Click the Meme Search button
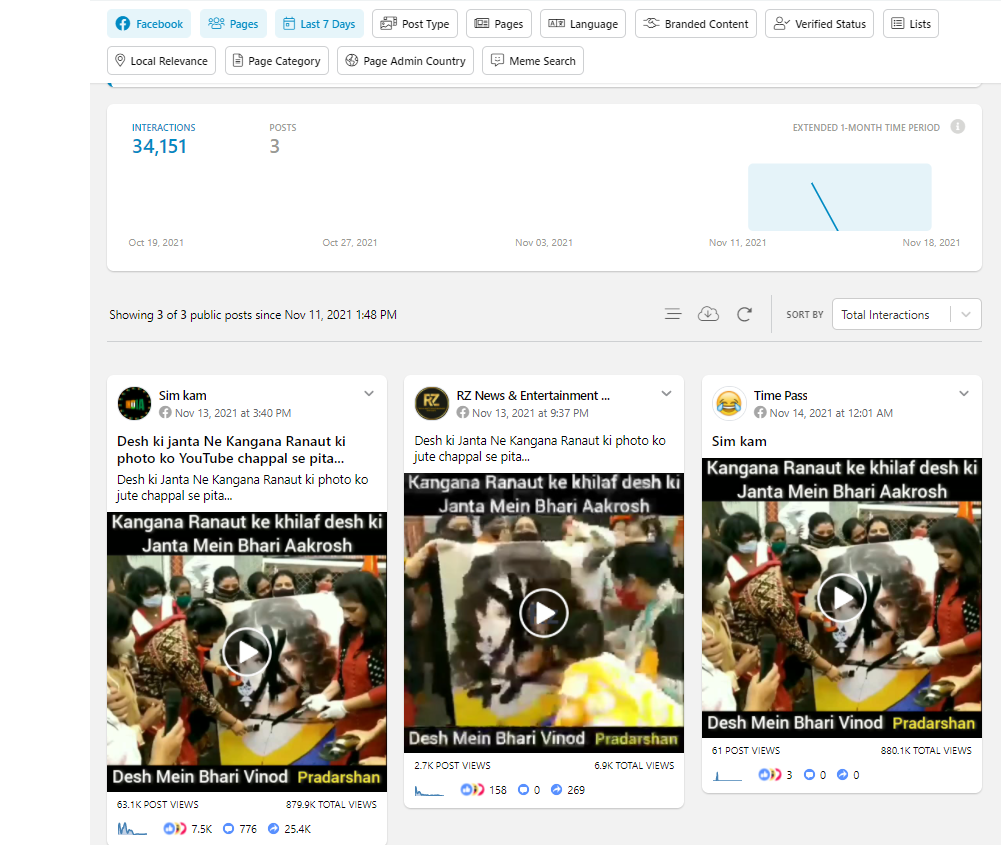Screen dimensions: 1001x845 (532, 61)
